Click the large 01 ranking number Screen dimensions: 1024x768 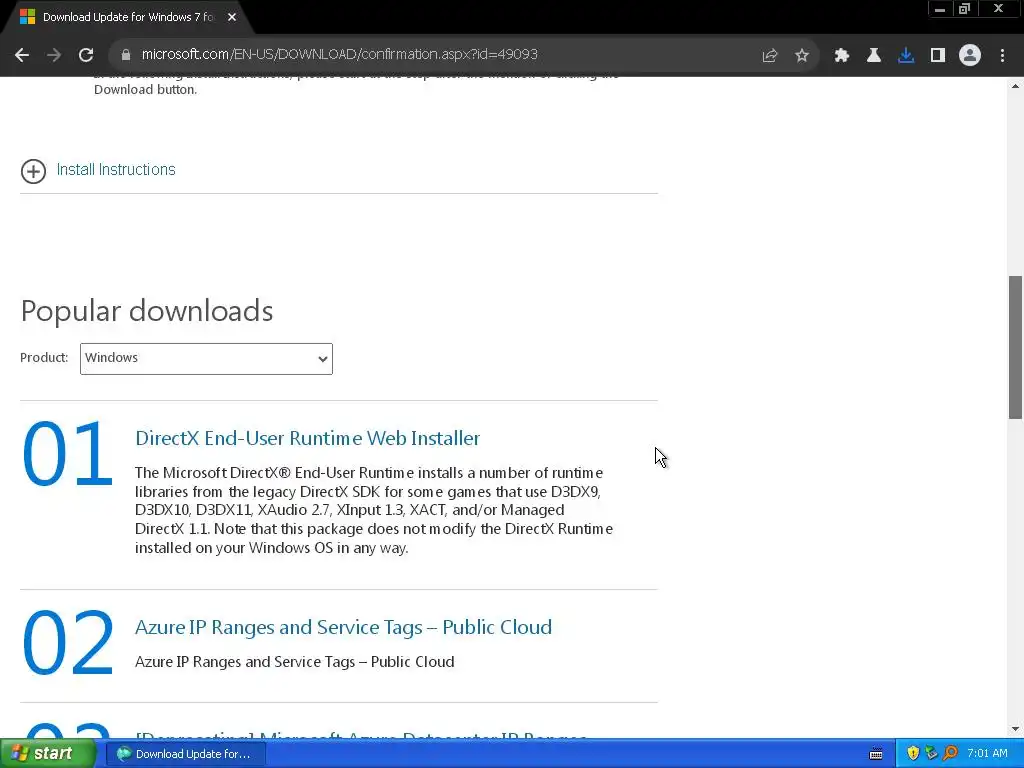[x=67, y=454]
